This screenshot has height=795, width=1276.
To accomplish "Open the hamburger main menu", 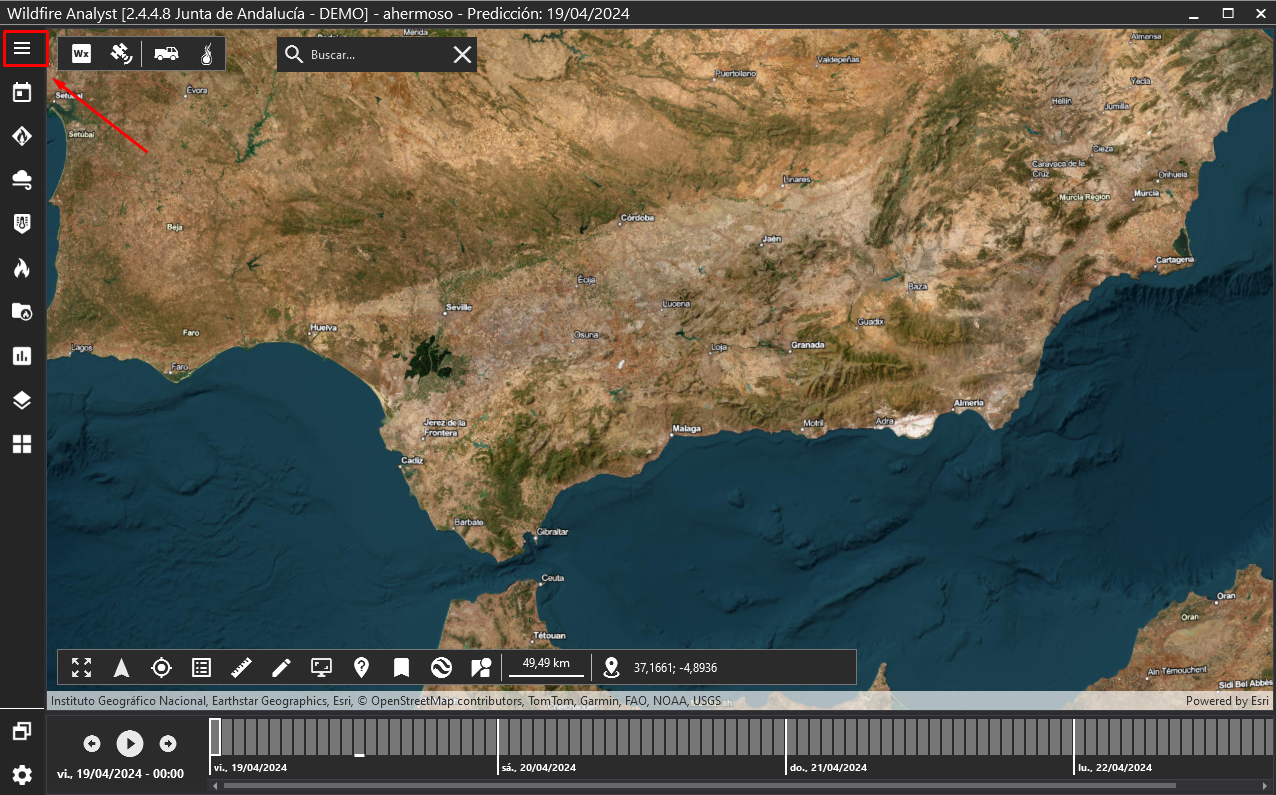I will click(22, 48).
